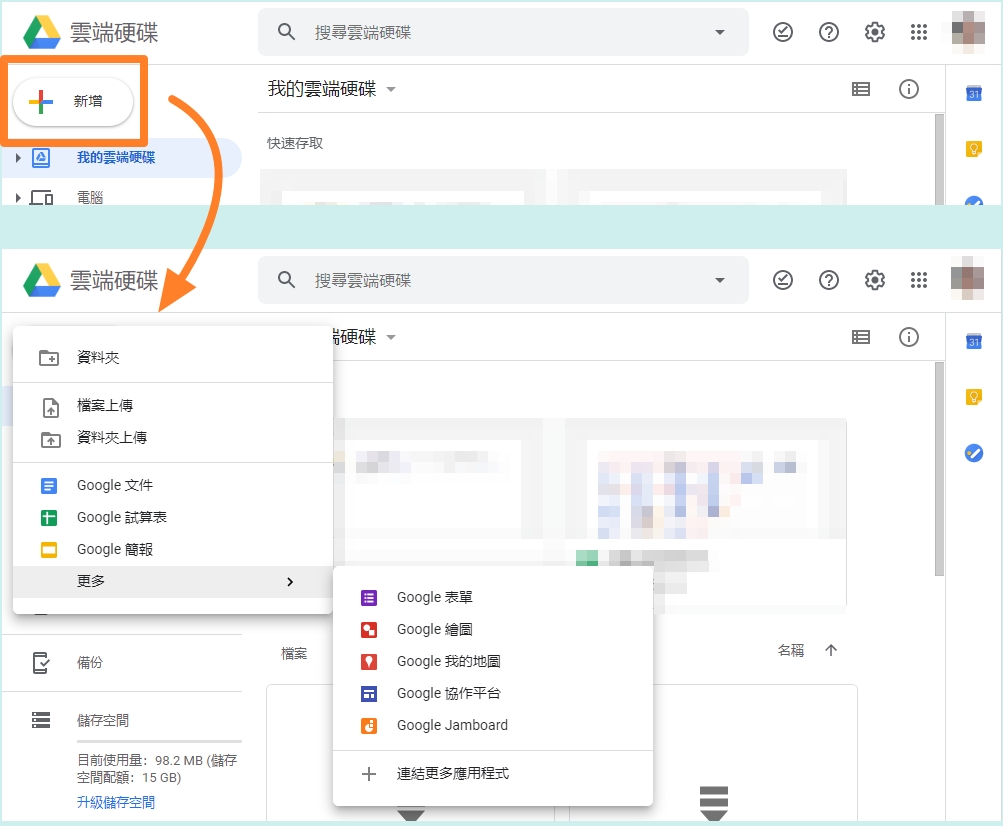
Task: Open the Settings gear in the lower screenshot
Action: pos(874,280)
